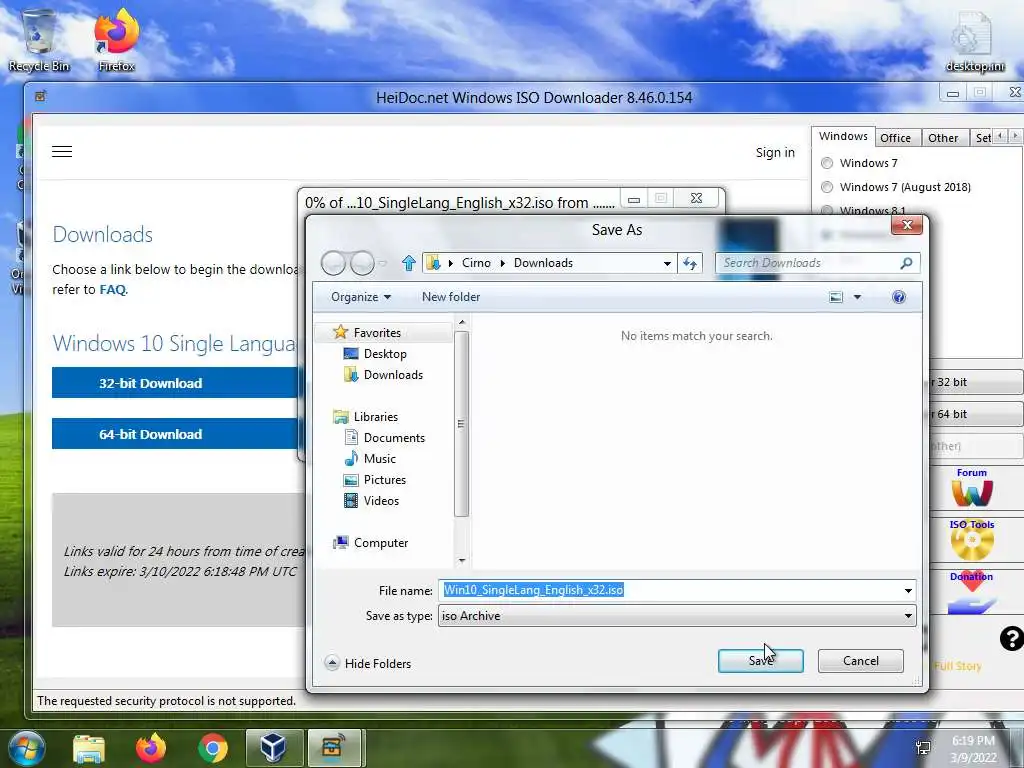
Task: Click the nav pane scroll down arrow
Action: pos(462,560)
